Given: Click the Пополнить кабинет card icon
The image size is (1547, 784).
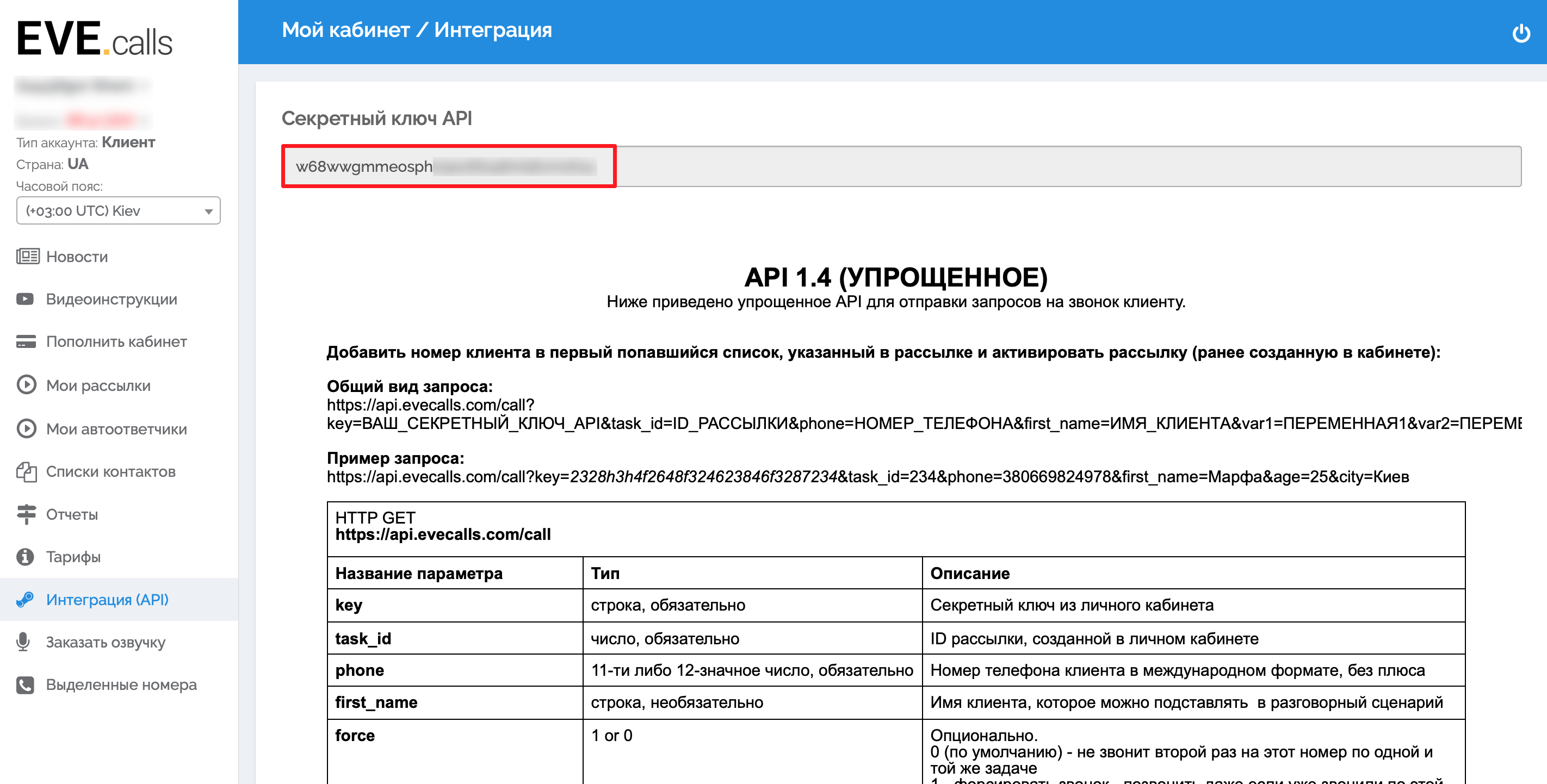Looking at the screenshot, I should pyautogui.click(x=26, y=341).
